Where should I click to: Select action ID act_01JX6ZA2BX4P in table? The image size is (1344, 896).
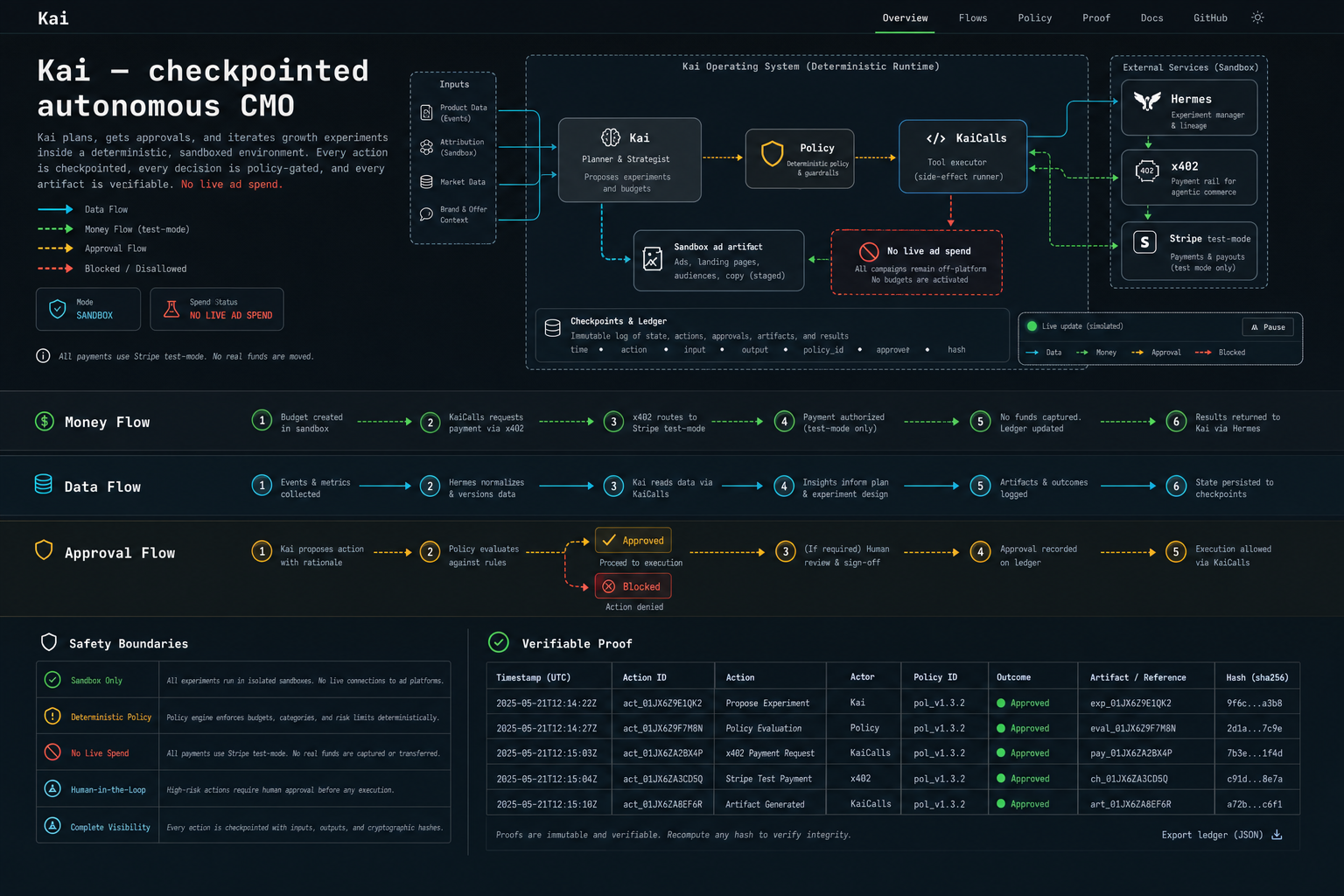(662, 753)
